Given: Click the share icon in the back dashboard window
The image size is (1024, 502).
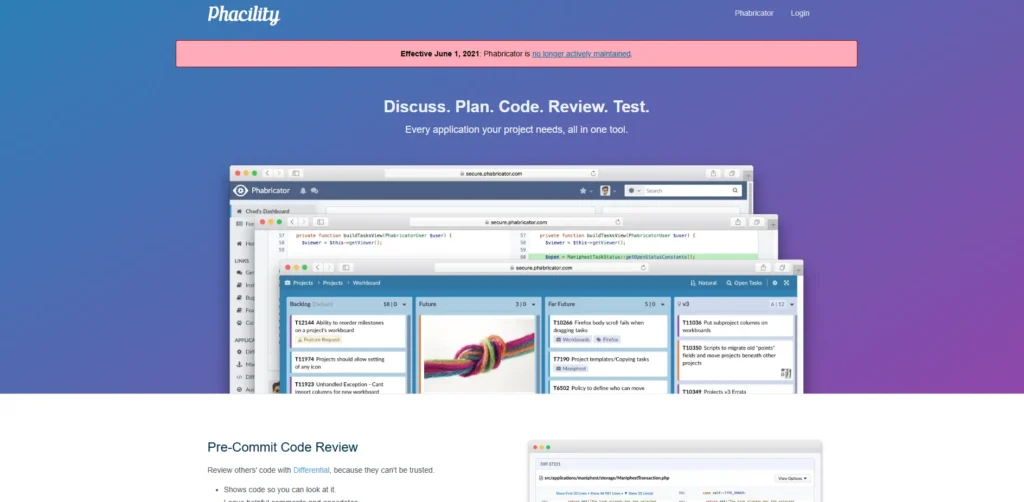Looking at the screenshot, I should click(x=713, y=173).
